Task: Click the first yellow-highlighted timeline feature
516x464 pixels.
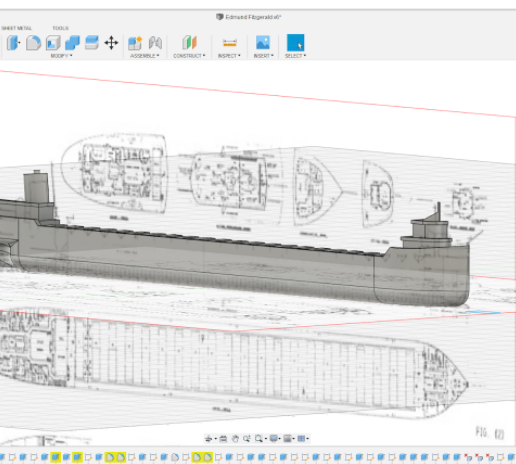Action: click(x=55, y=457)
